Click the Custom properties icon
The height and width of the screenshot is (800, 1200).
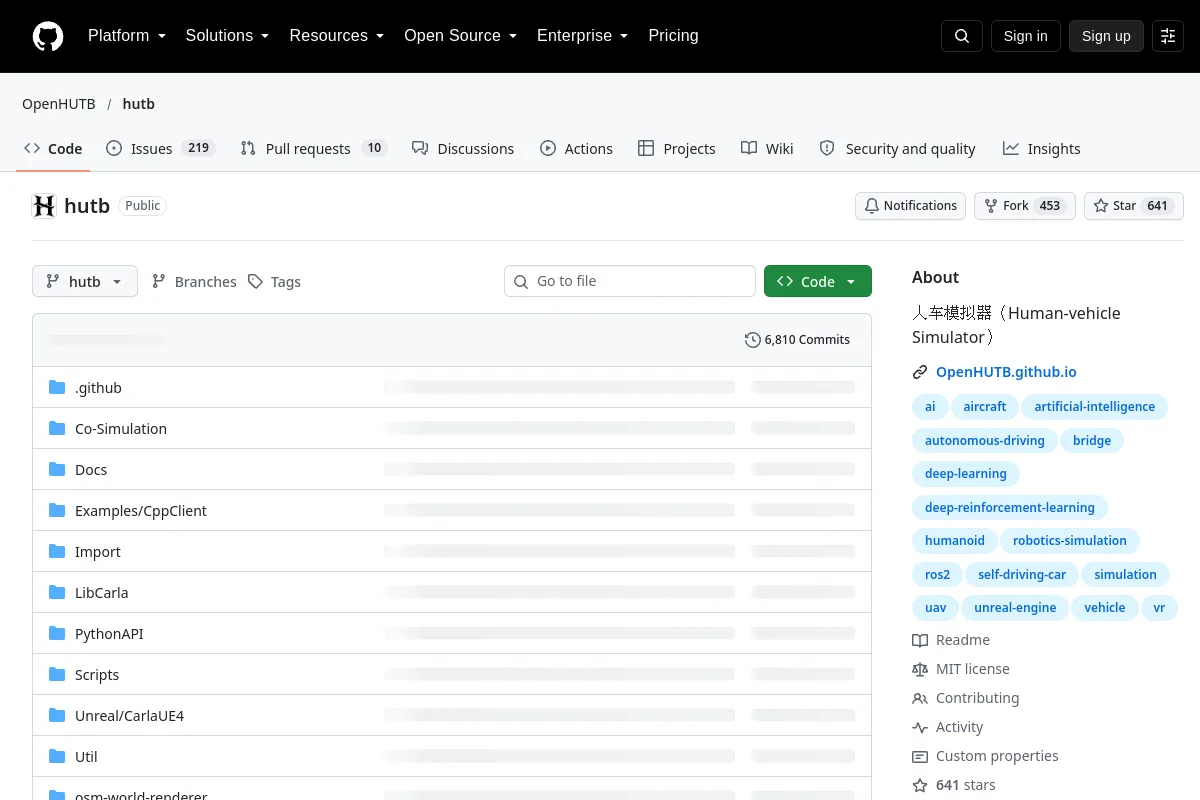[x=920, y=756]
